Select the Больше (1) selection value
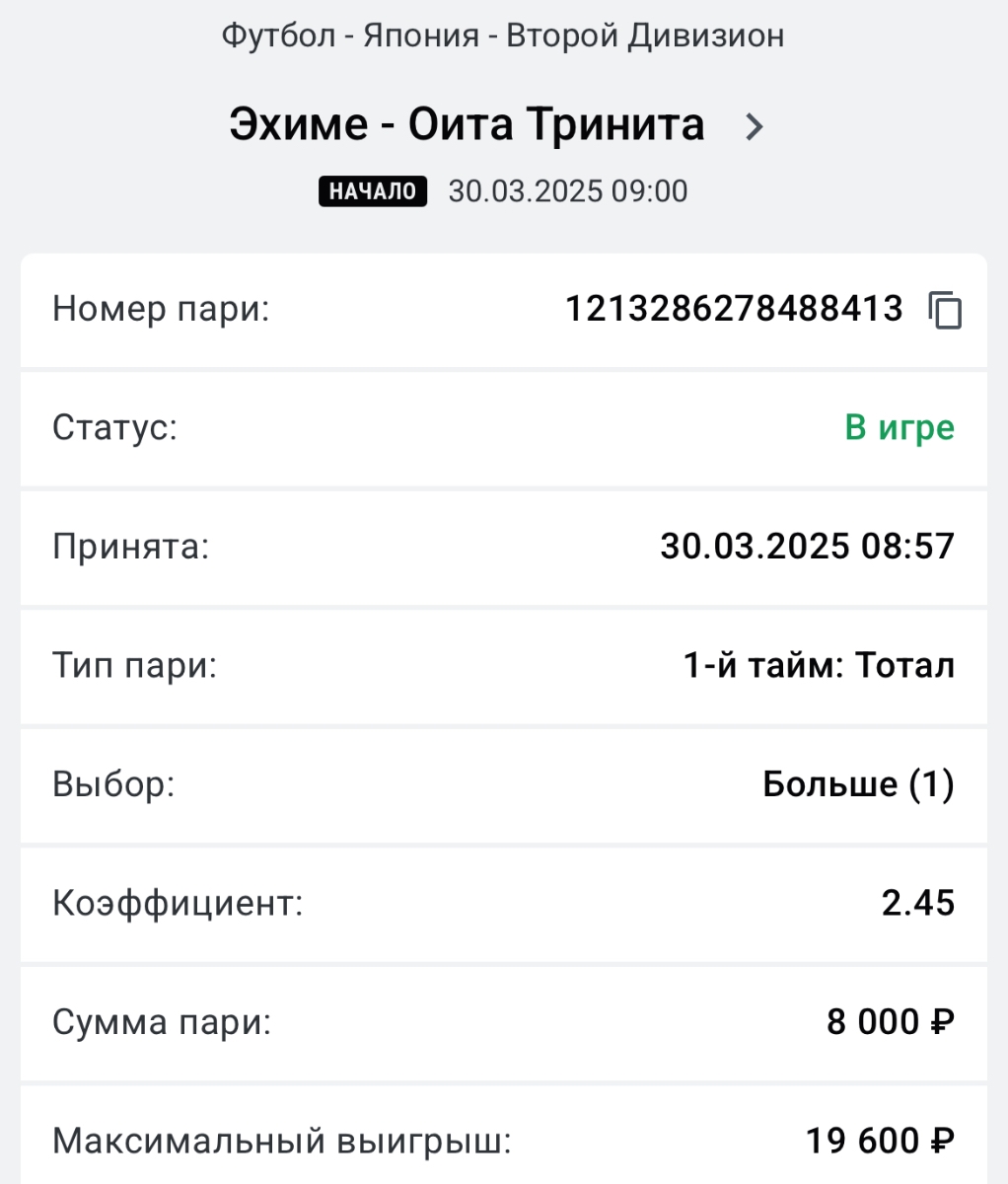 pos(858,784)
